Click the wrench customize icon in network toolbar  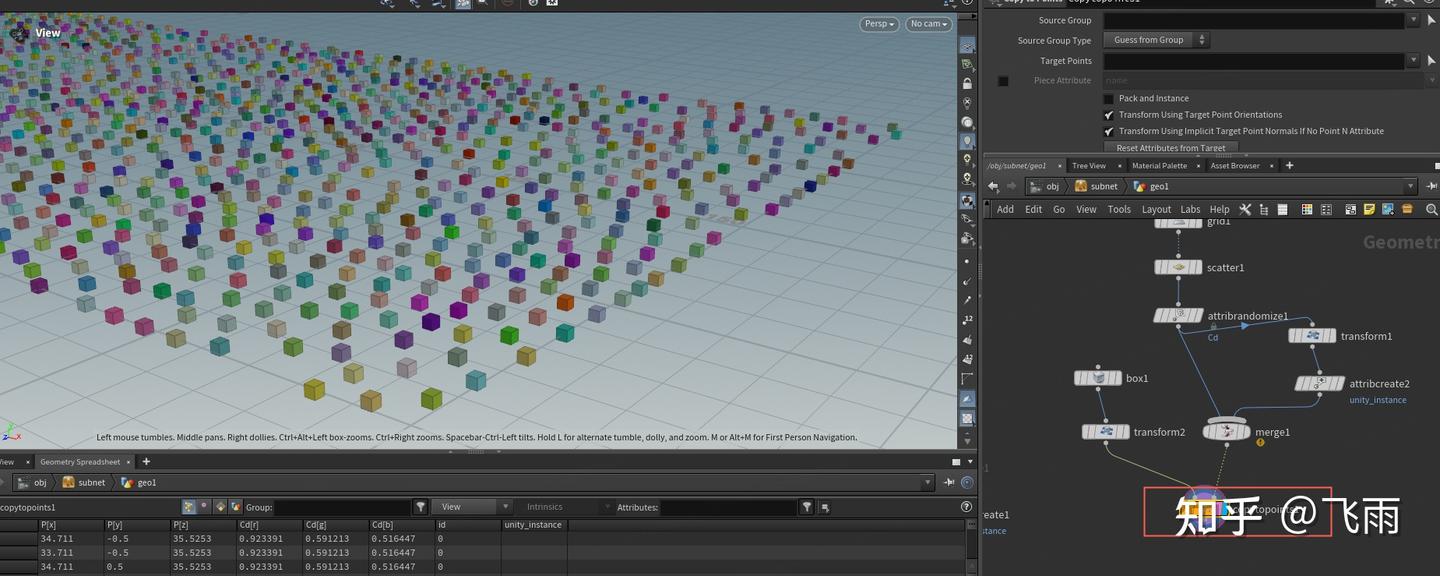pyautogui.click(x=1245, y=209)
